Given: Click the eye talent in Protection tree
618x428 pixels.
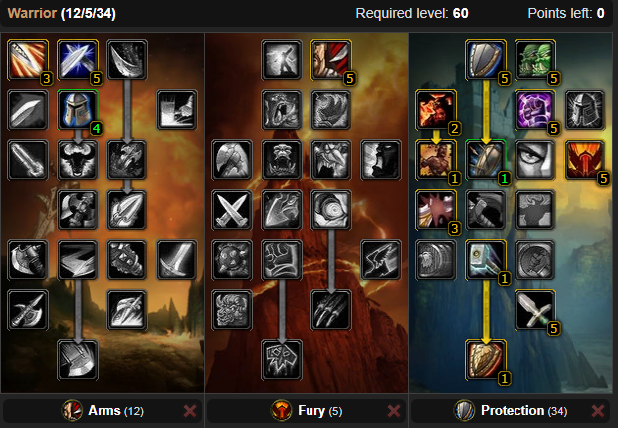Looking at the screenshot, I should coord(535,160).
